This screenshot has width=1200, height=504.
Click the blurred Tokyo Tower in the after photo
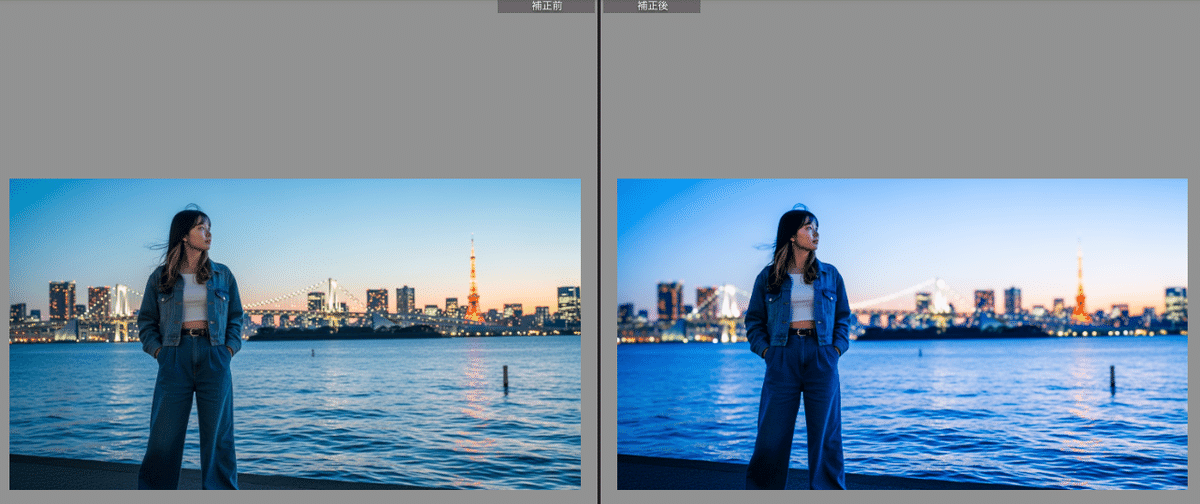tap(1079, 290)
